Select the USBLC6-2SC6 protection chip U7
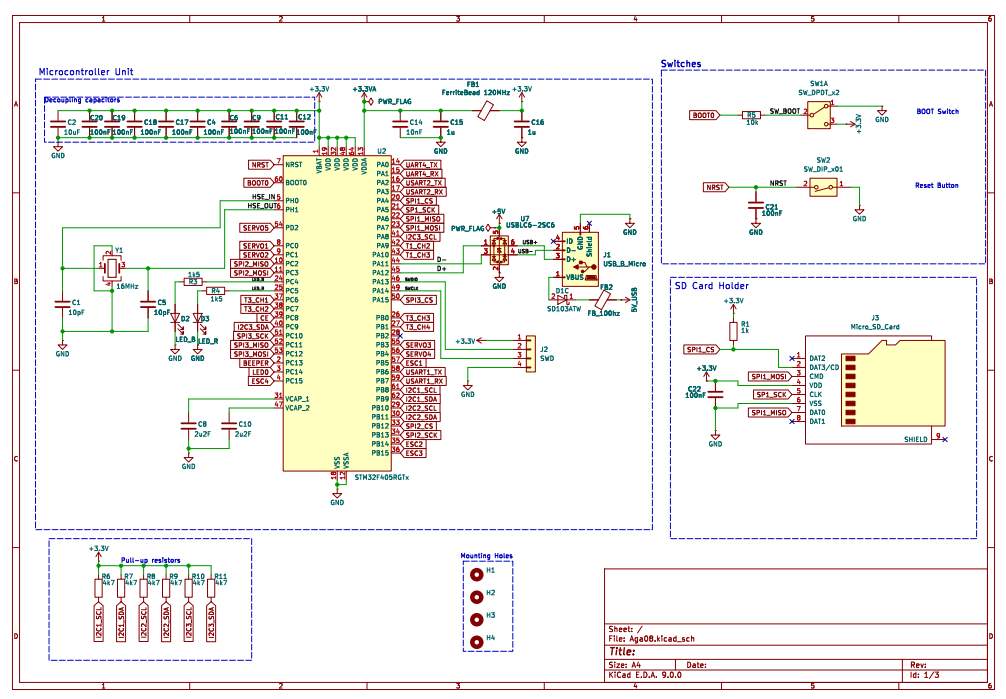Viewport: 1006px width, 699px height. 498,249
